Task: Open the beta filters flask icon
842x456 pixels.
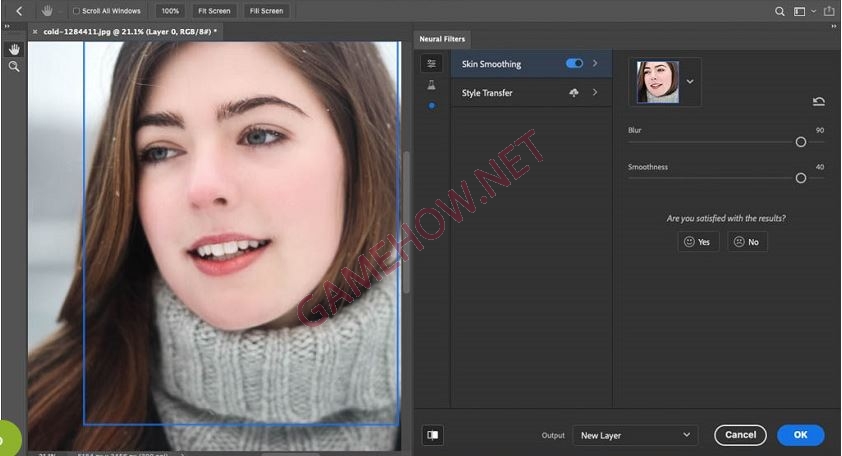Action: [x=431, y=85]
